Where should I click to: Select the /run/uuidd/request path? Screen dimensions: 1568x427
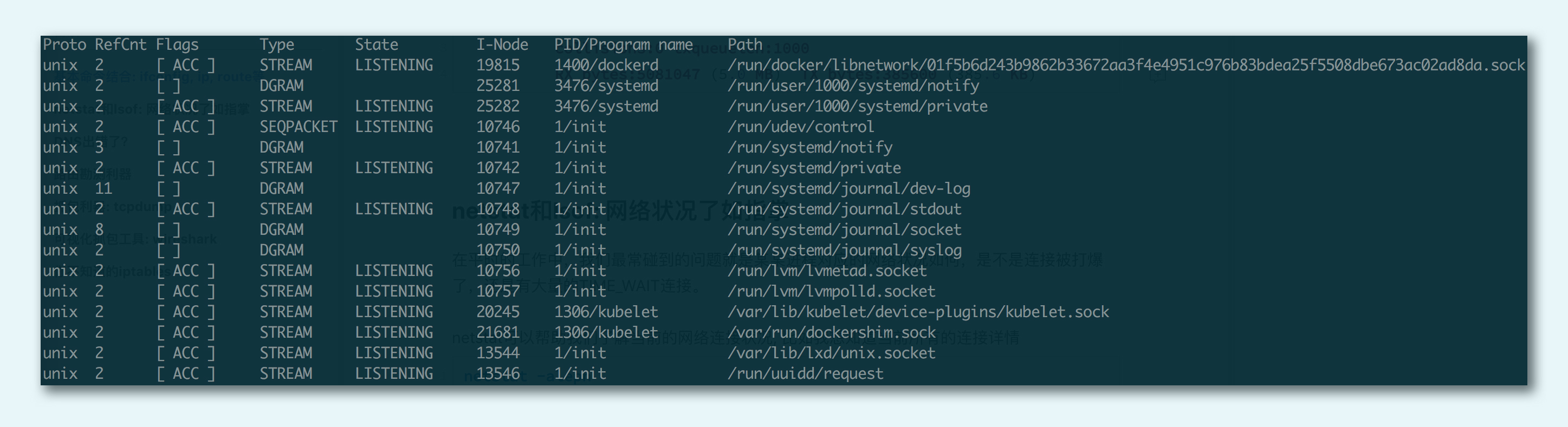point(805,374)
